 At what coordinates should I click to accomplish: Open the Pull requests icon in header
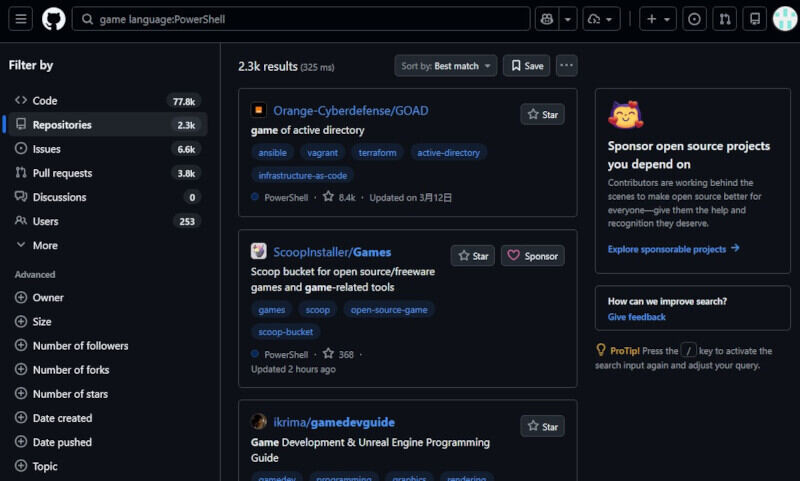(724, 19)
